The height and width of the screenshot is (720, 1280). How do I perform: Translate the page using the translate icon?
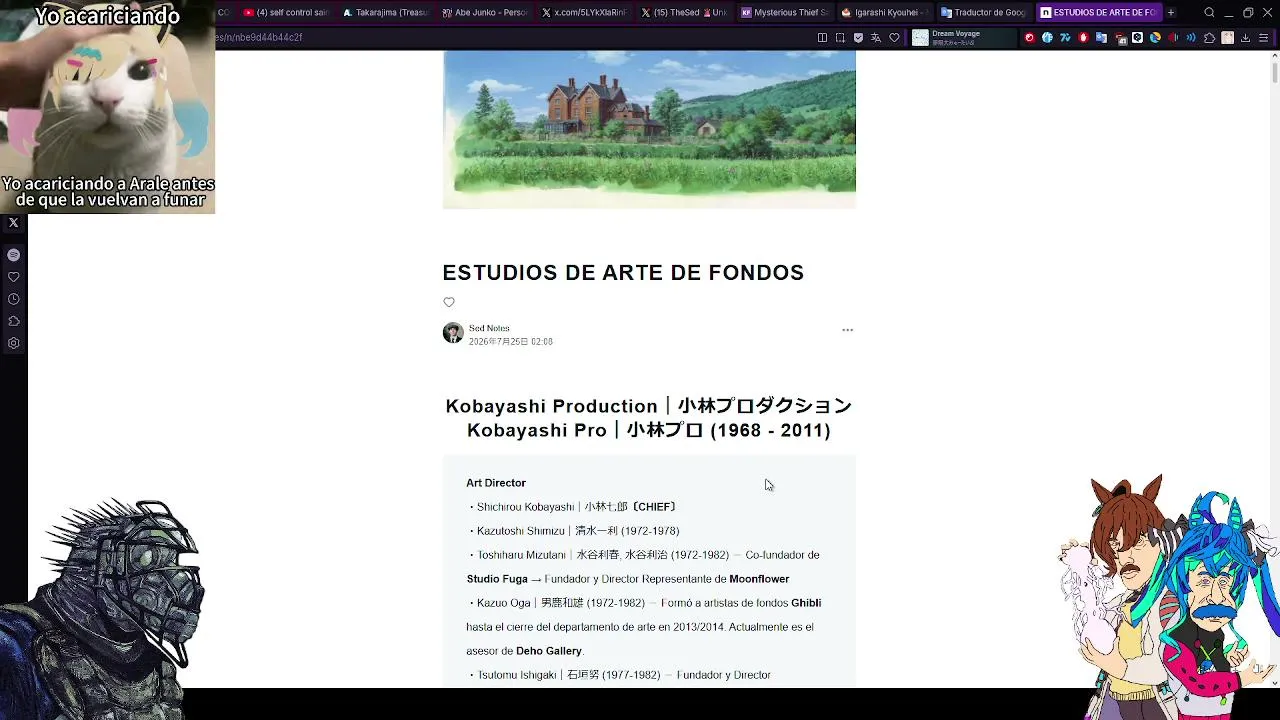coord(876,38)
